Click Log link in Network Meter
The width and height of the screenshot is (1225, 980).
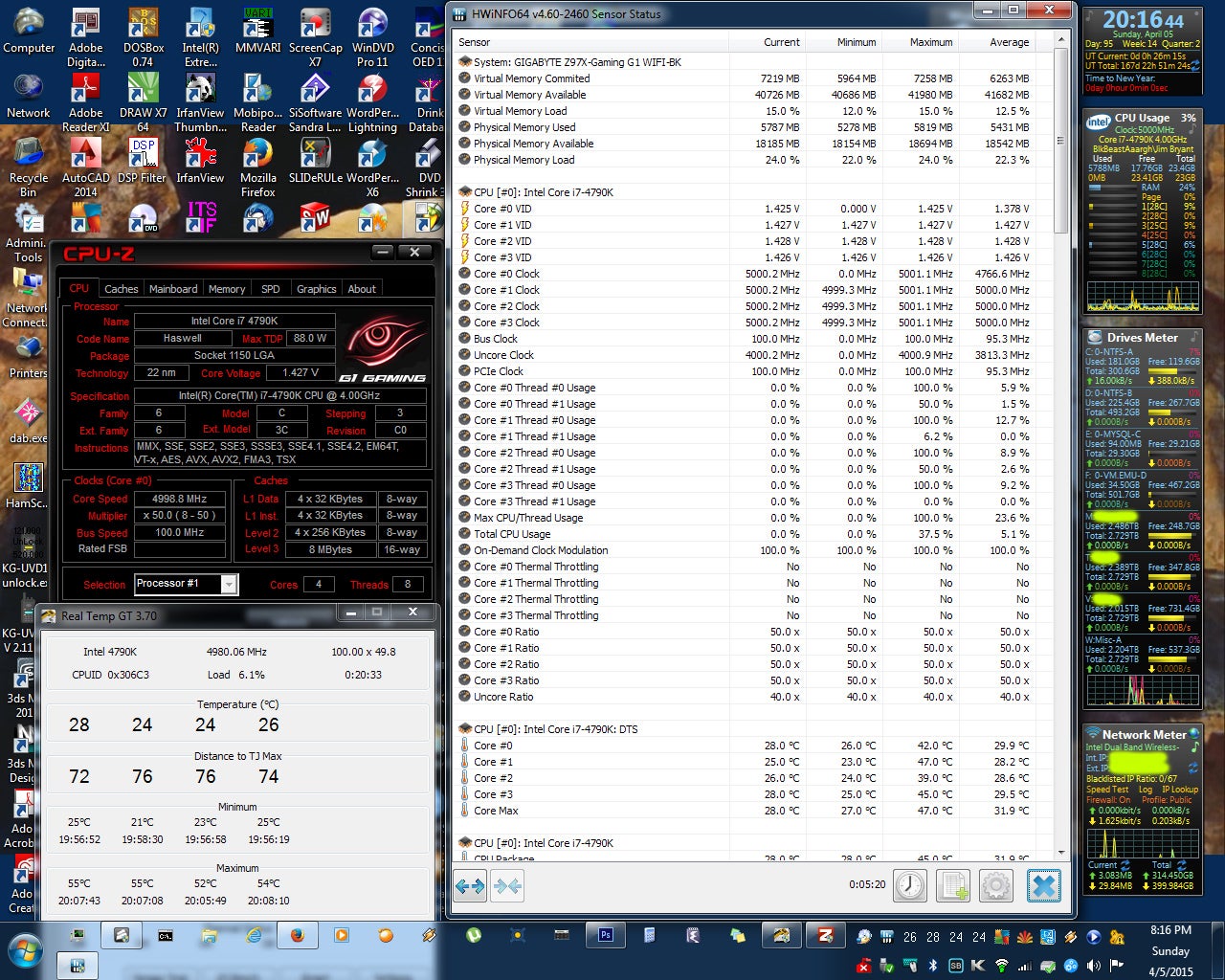coord(1146,790)
